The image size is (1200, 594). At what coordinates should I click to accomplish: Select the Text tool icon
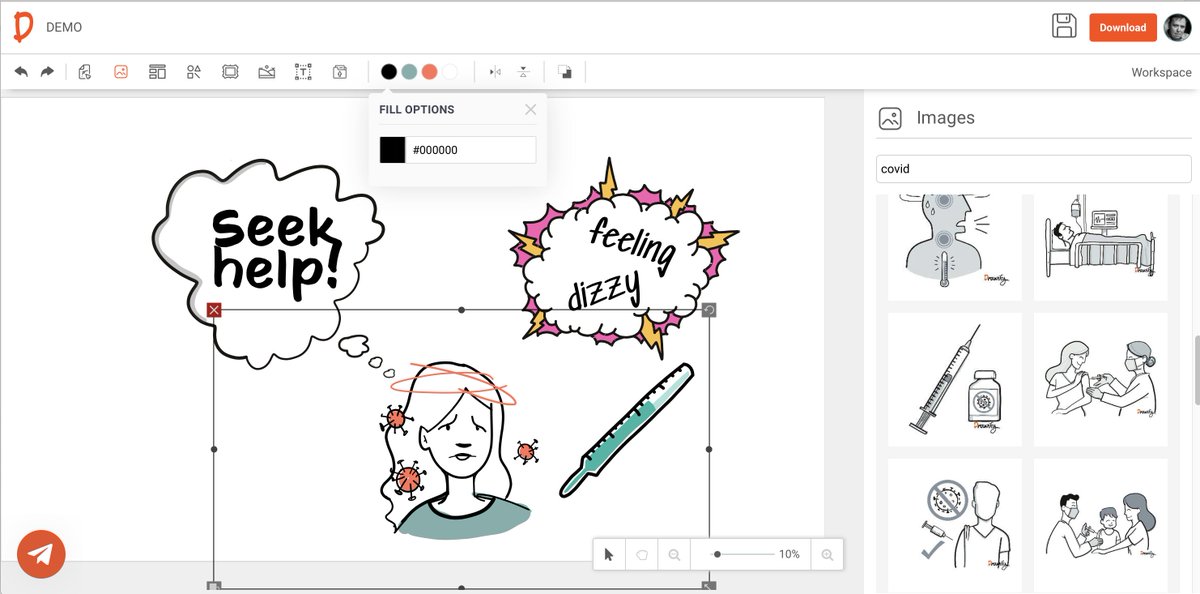point(303,71)
